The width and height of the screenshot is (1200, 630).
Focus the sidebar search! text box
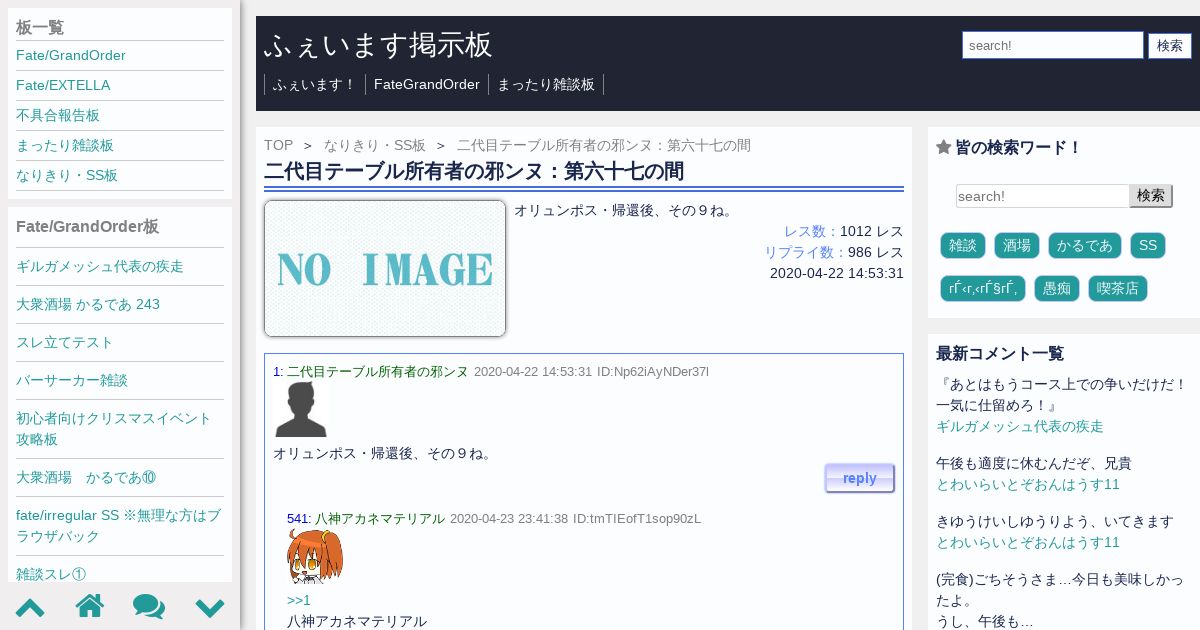pyautogui.click(x=1043, y=196)
